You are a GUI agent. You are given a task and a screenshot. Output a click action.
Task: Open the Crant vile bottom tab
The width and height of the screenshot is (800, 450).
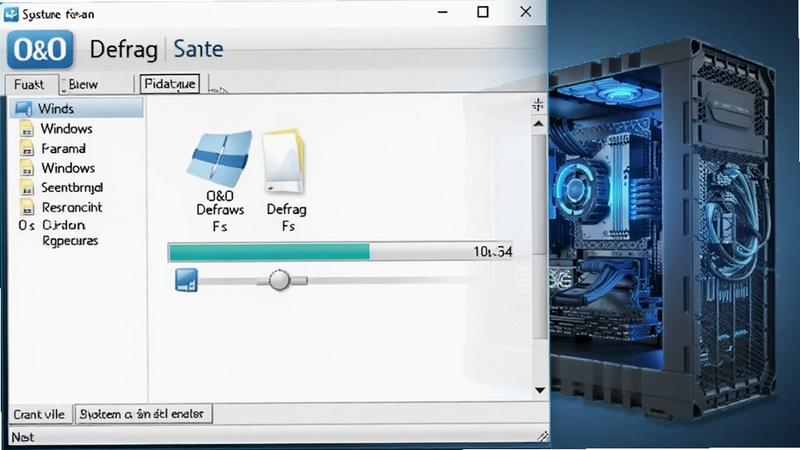point(39,414)
